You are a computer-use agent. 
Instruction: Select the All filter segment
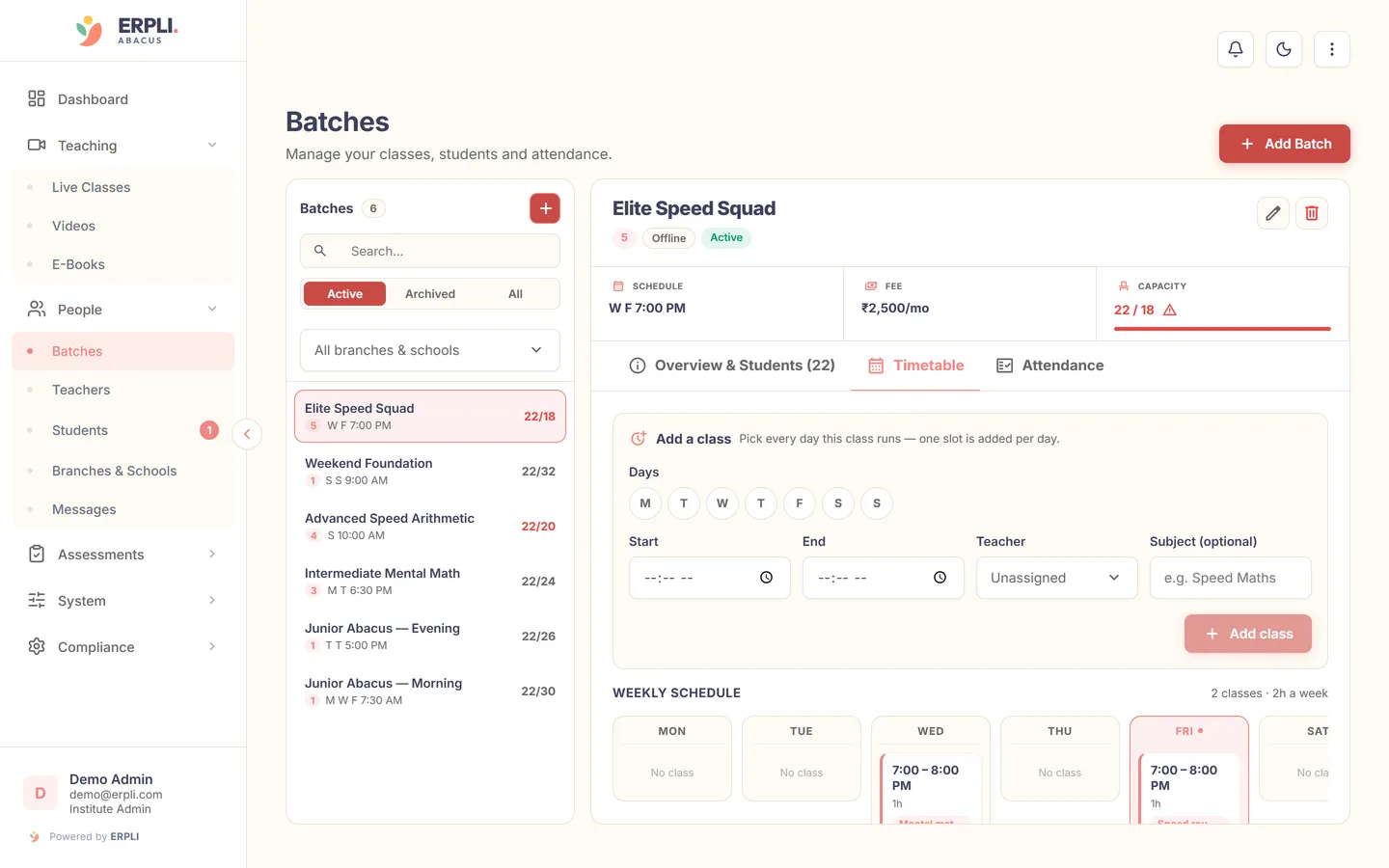(515, 294)
